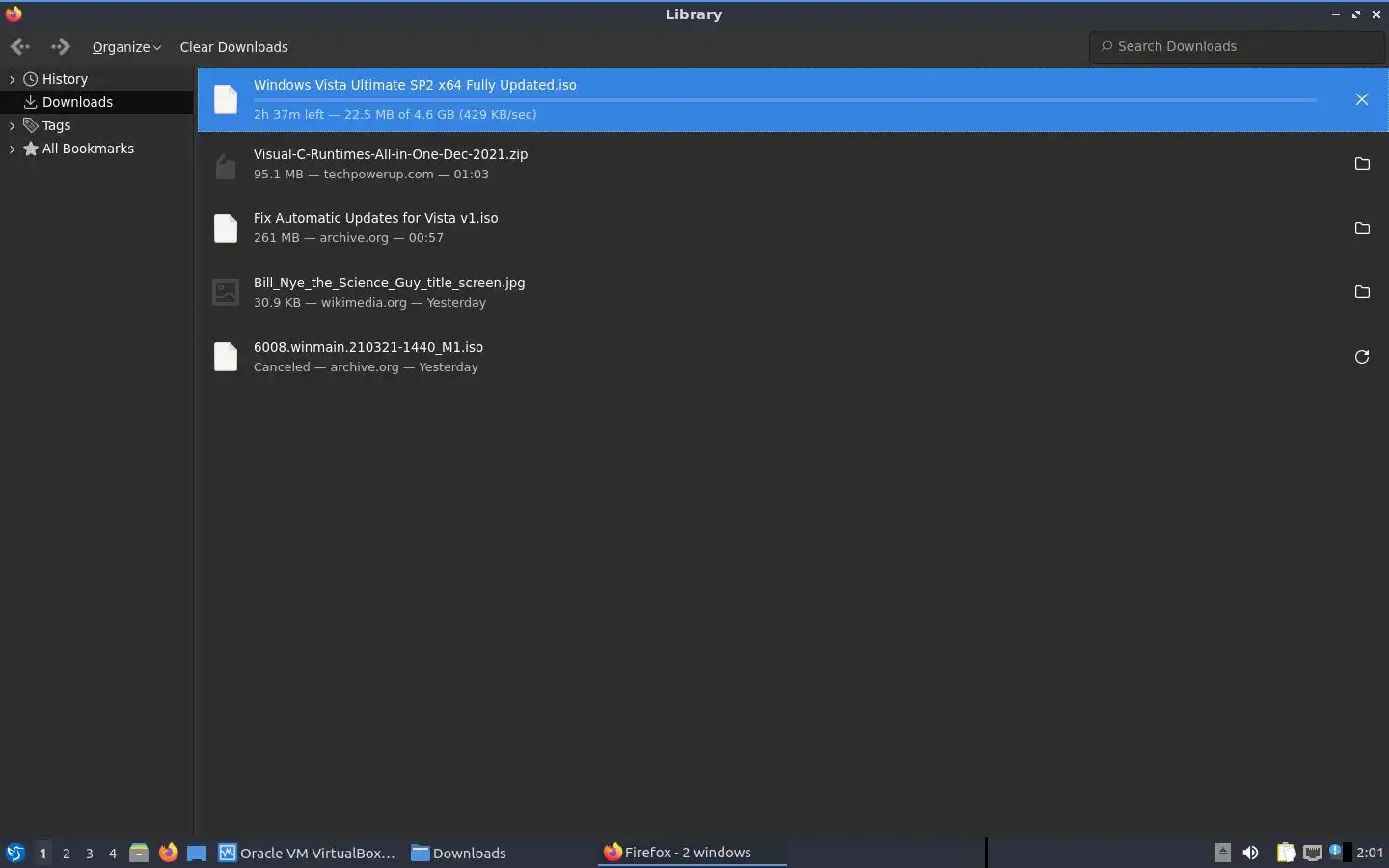Image resolution: width=1389 pixels, height=868 pixels.
Task: Select the Visual-C-Runtimes-All-in-One-Dec-2021.zip entry
Action: click(793, 164)
